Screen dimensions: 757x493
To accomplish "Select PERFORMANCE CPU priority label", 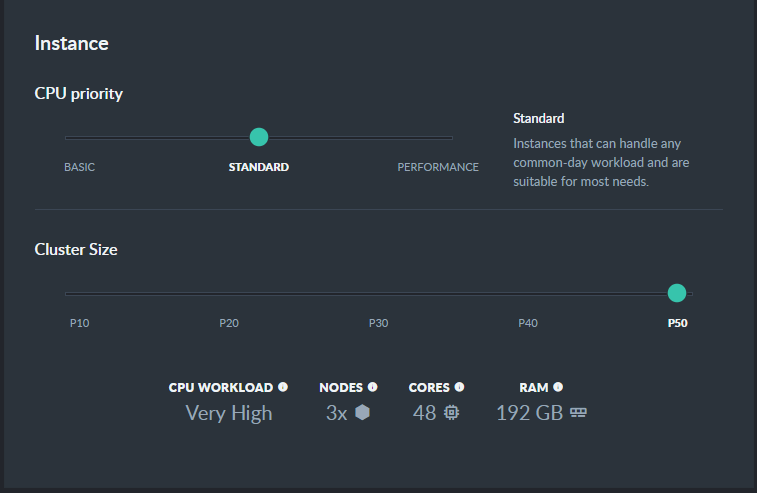I will [438, 167].
